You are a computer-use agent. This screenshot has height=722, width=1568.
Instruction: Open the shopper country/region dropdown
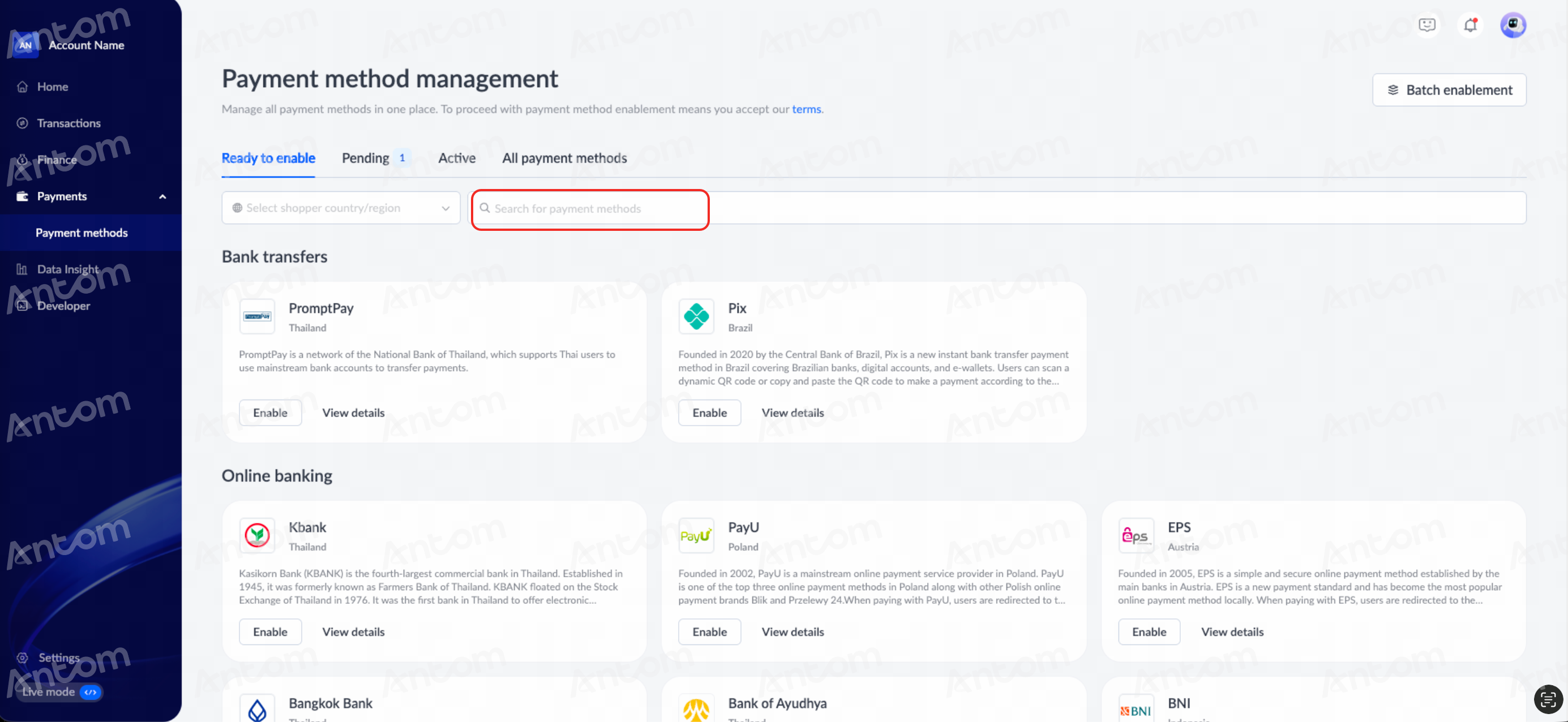click(341, 208)
